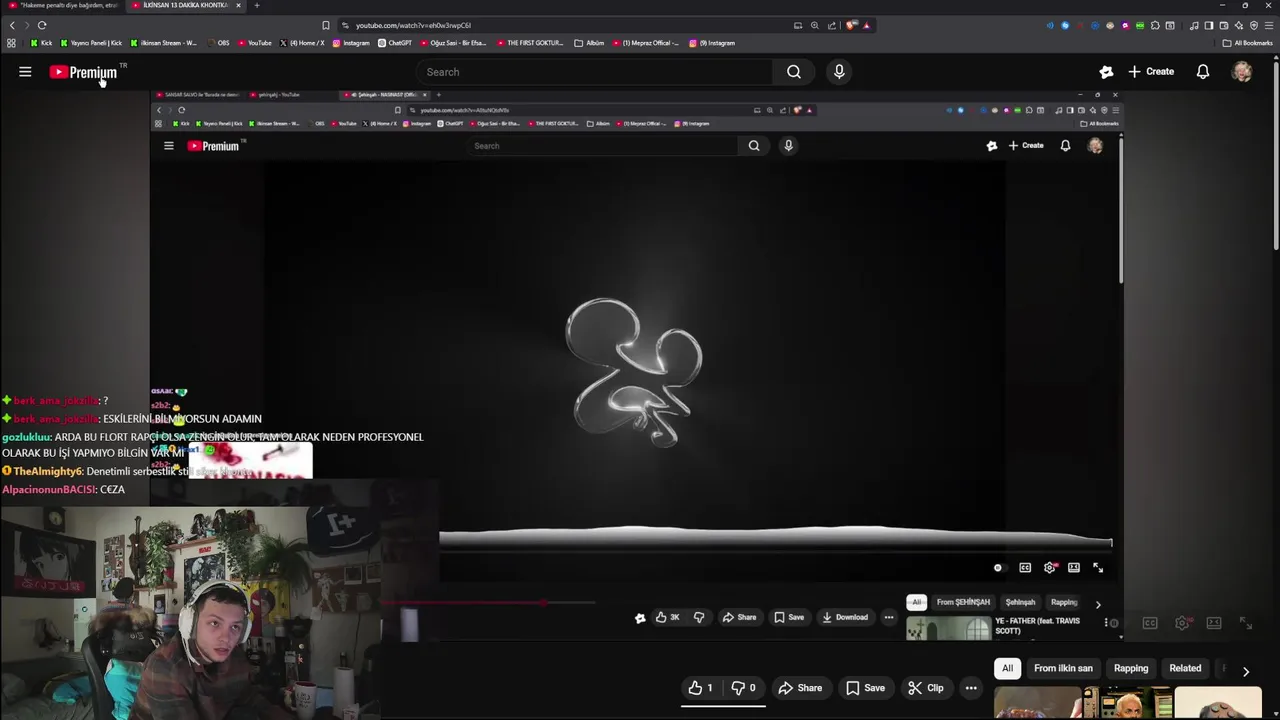Open 'Yayıncı Paneli | Kick' bookmark
The width and height of the screenshot is (1280, 720).
(x=91, y=43)
